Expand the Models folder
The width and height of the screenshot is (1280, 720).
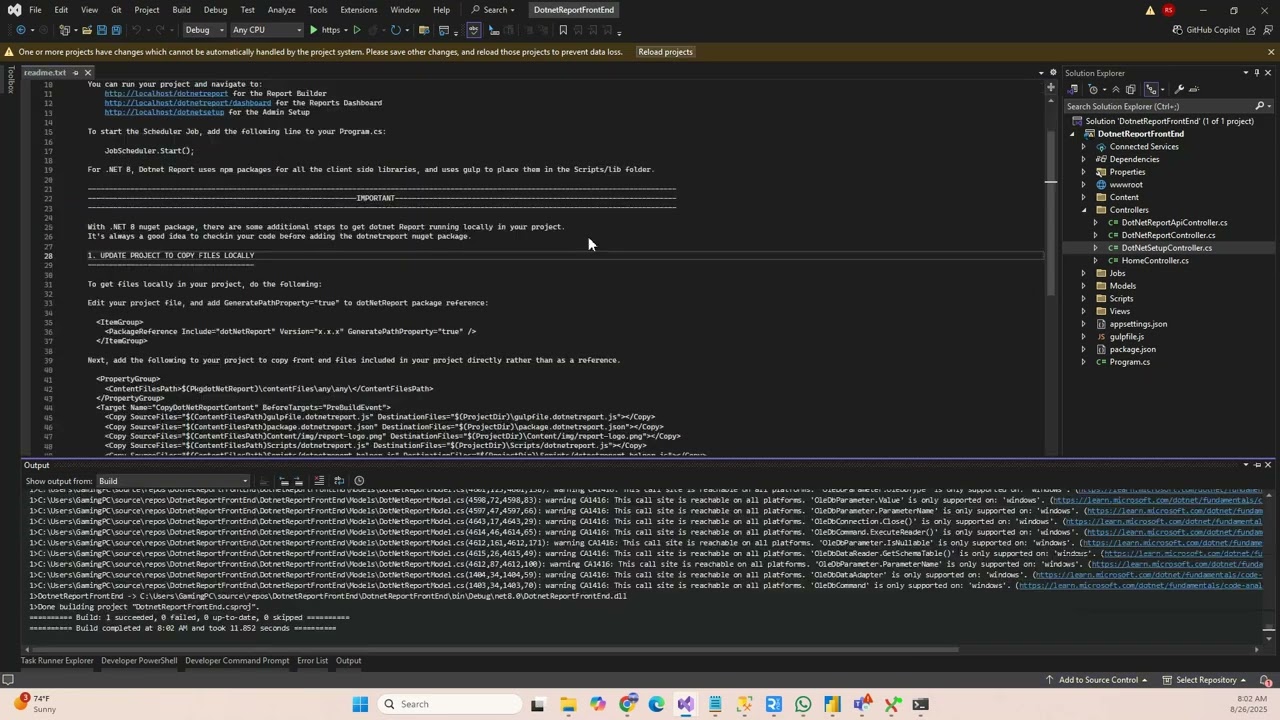tap(1084, 286)
